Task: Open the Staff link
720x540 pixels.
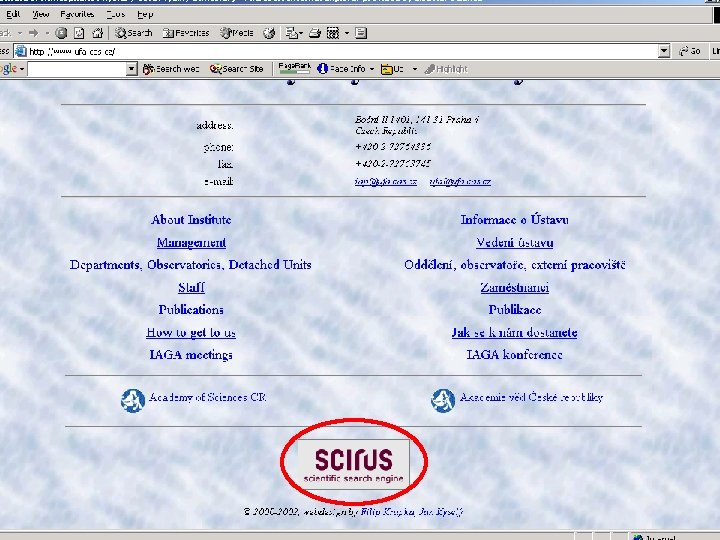Action: tap(191, 287)
